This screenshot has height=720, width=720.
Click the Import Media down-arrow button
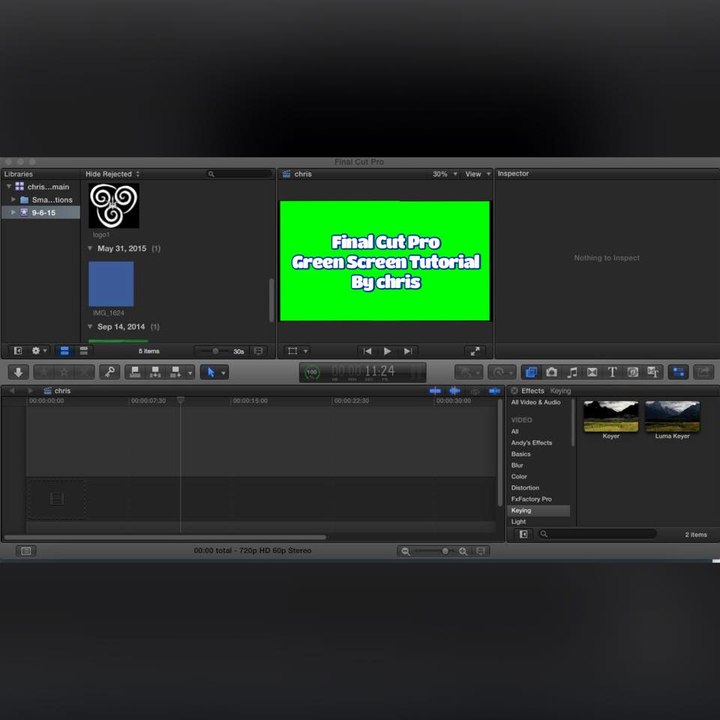pyautogui.click(x=18, y=372)
